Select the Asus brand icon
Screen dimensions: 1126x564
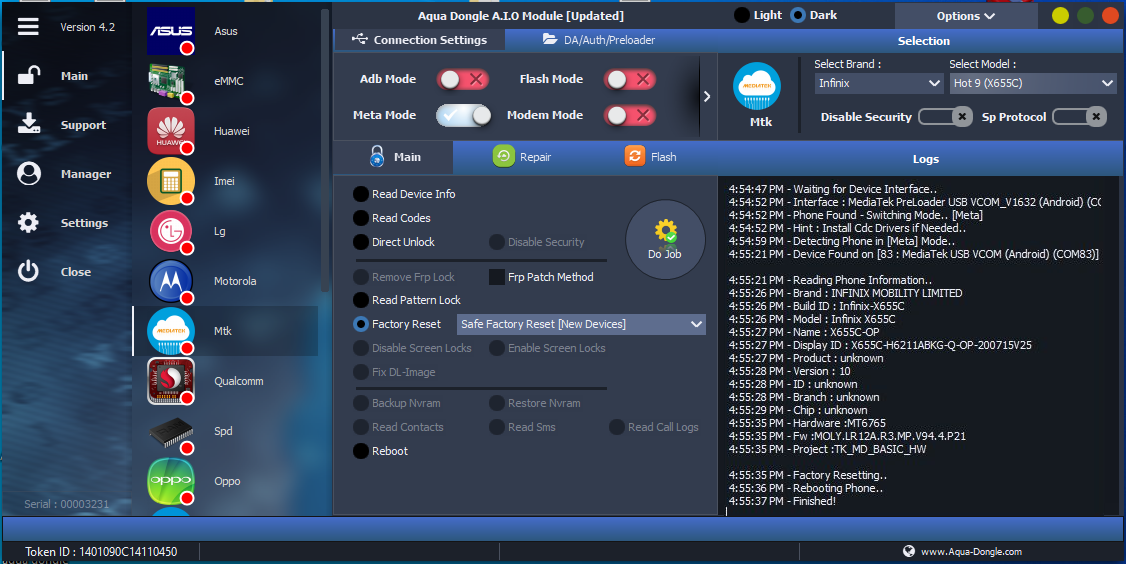point(171,31)
